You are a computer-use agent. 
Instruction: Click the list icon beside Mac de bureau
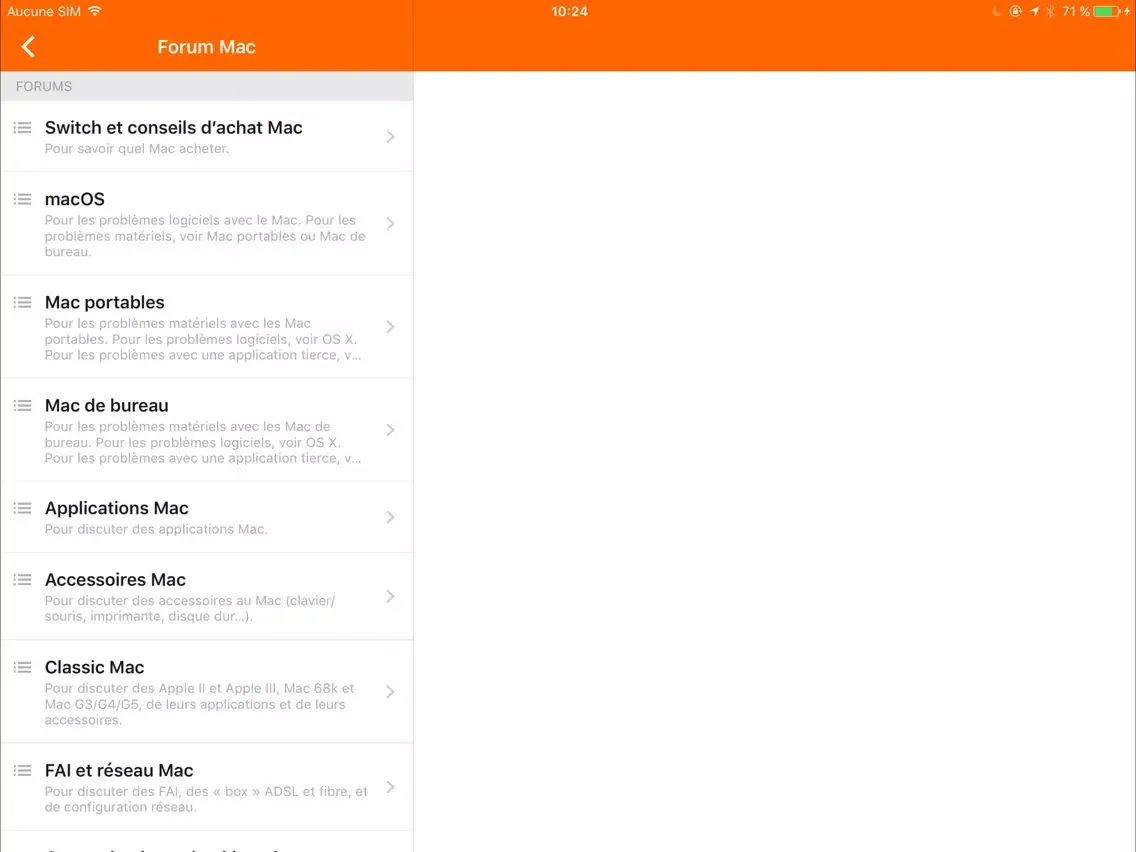point(22,406)
